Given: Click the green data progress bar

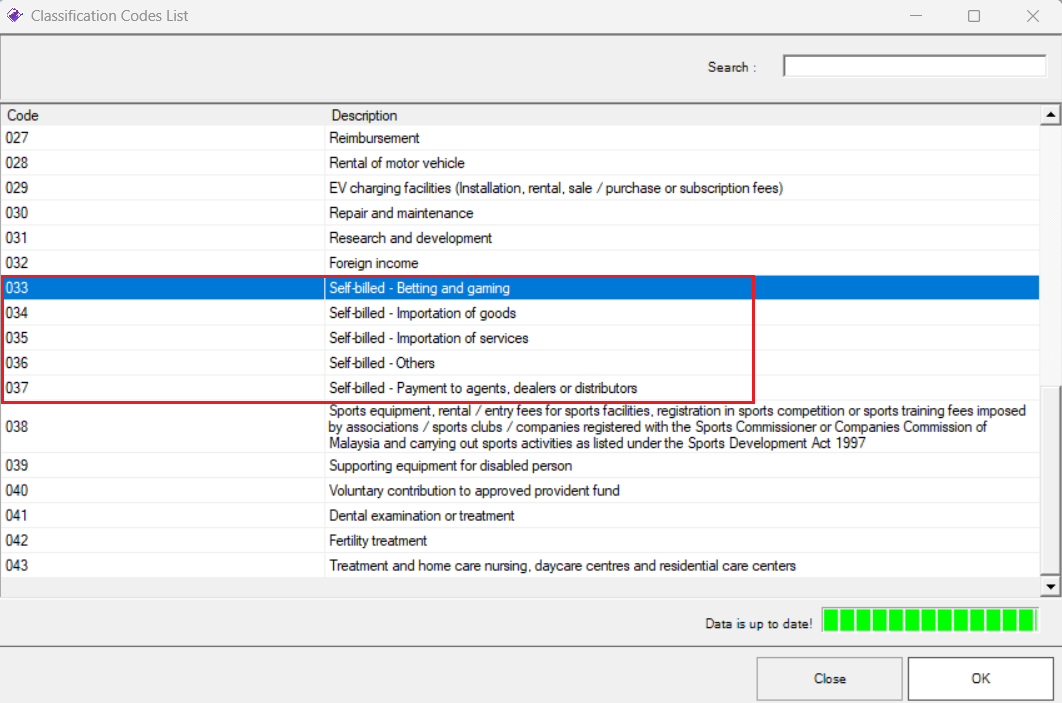Looking at the screenshot, I should point(929,621).
